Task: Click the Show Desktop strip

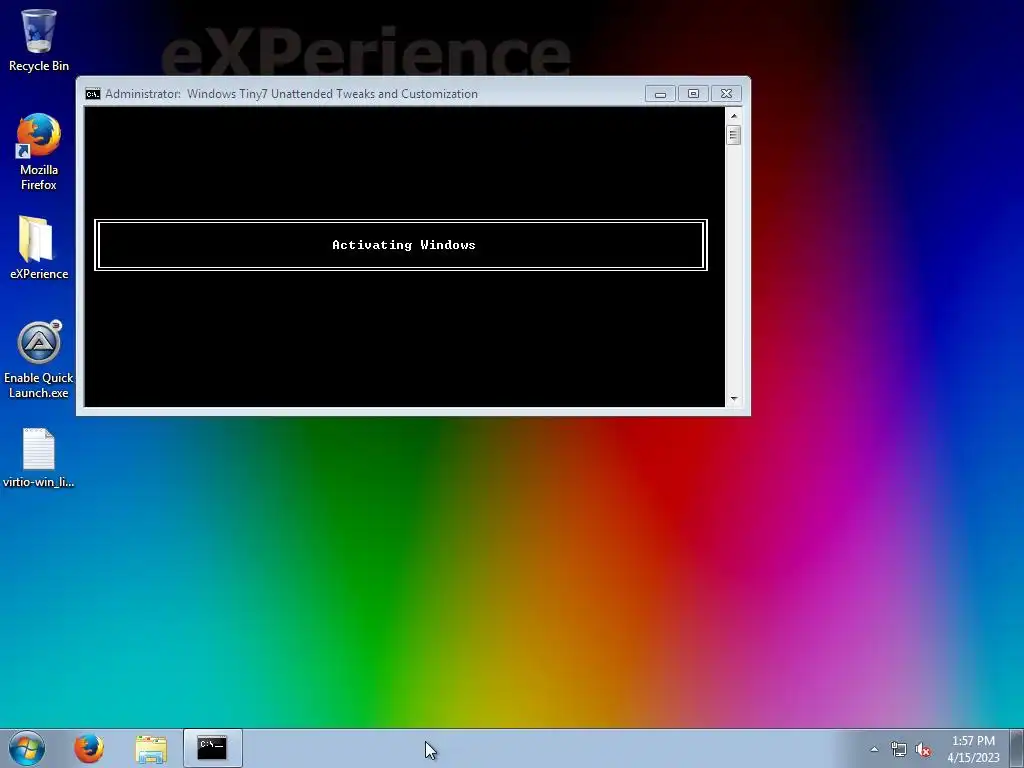Action: click(1017, 748)
